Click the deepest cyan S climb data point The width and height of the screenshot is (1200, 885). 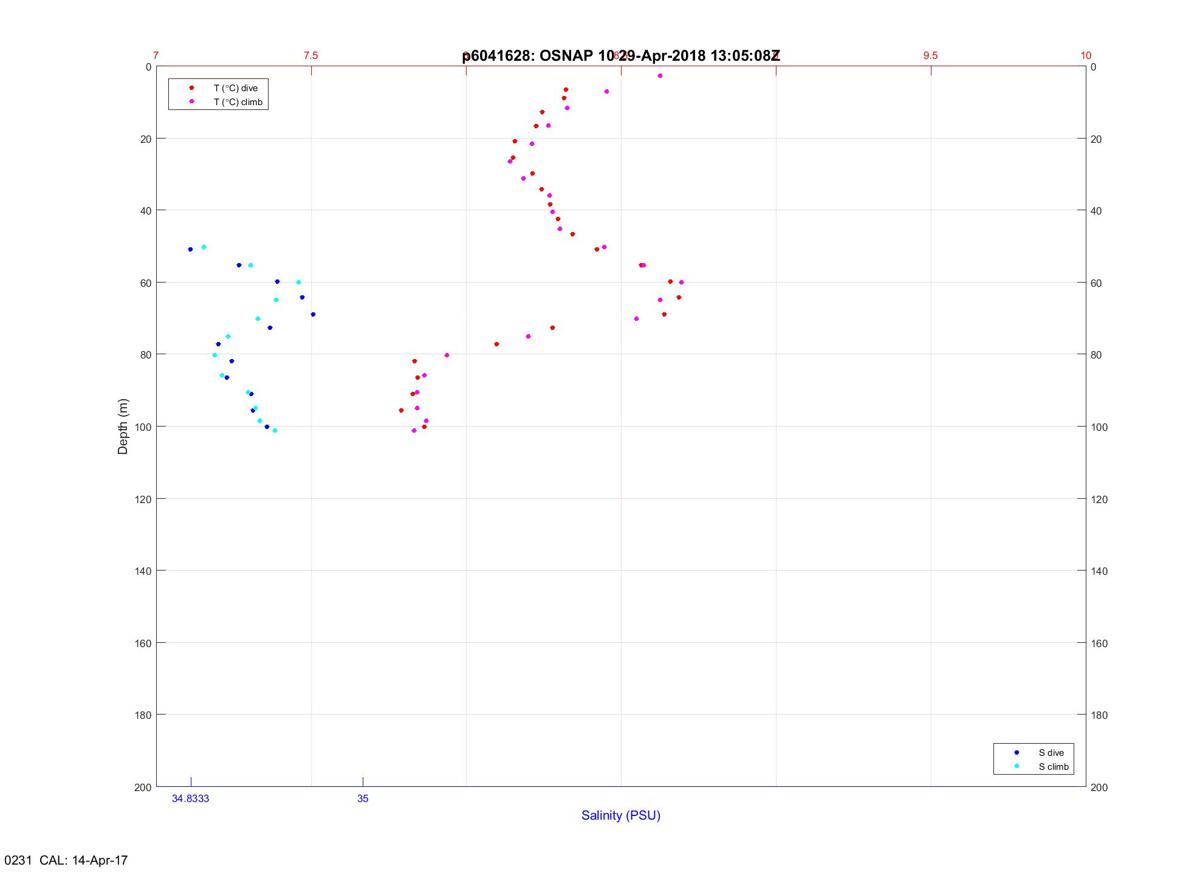(x=275, y=430)
